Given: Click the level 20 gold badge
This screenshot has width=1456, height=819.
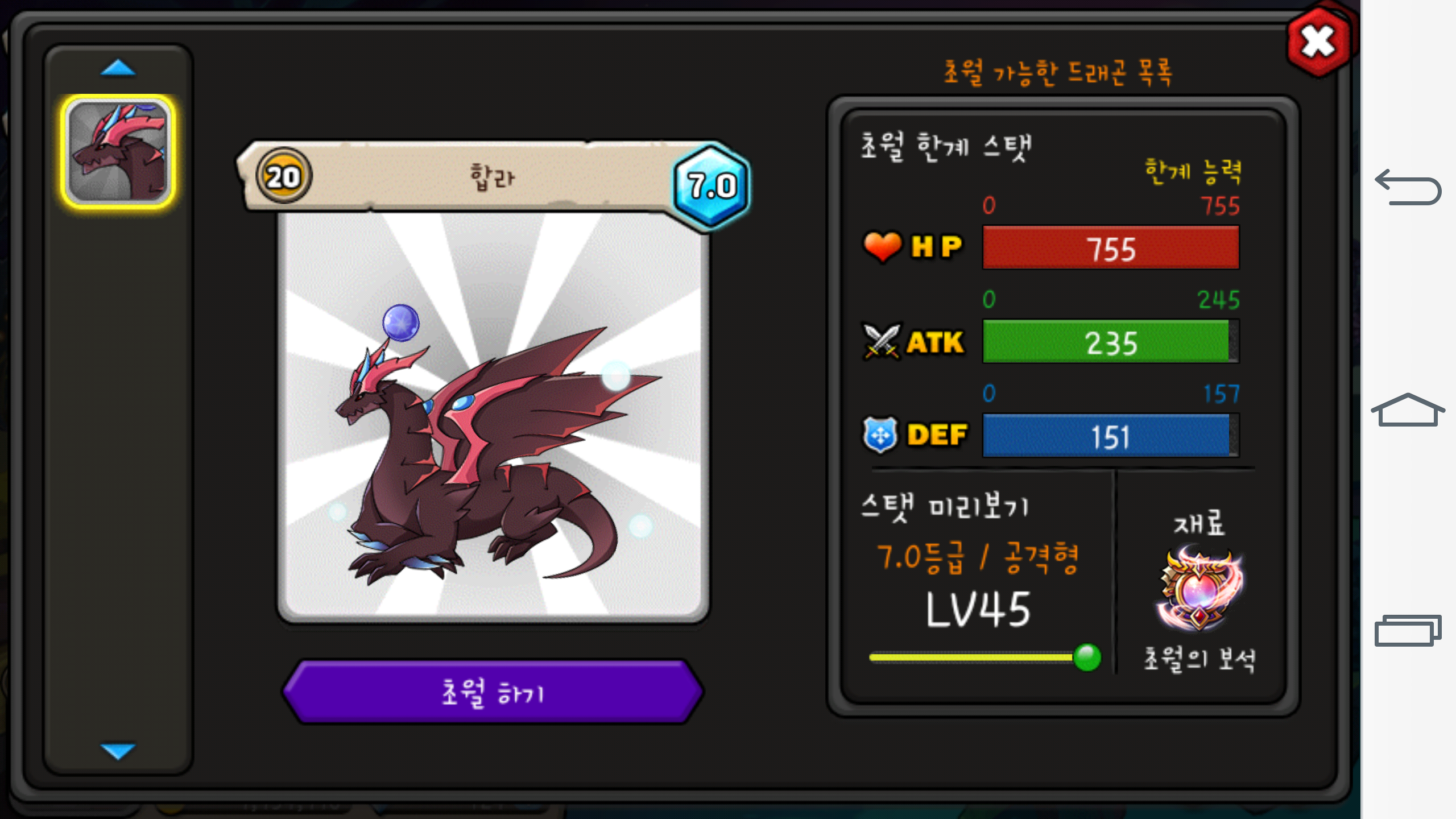Looking at the screenshot, I should coord(283,176).
